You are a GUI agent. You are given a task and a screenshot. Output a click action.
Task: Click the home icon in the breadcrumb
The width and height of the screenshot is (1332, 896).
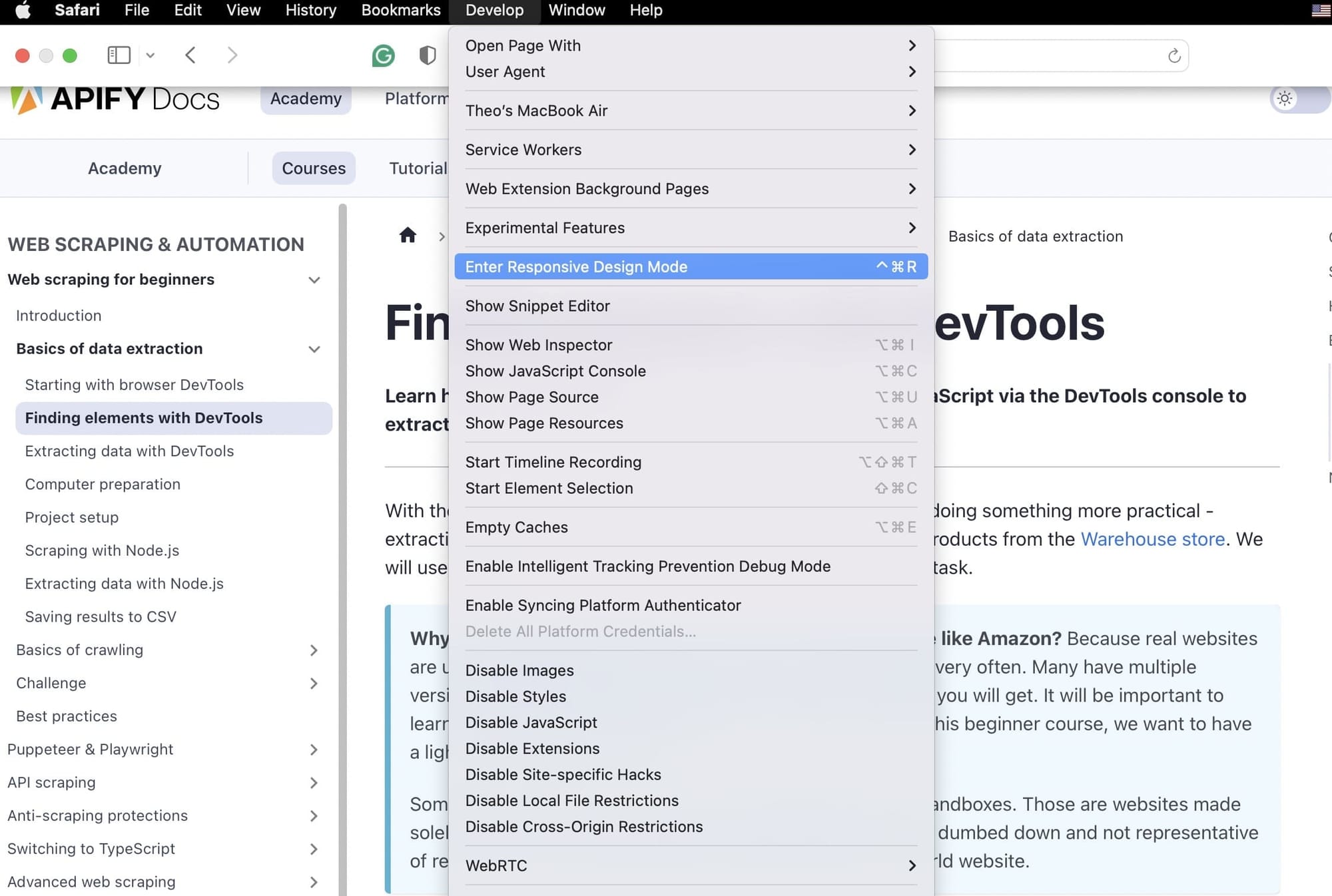click(408, 236)
